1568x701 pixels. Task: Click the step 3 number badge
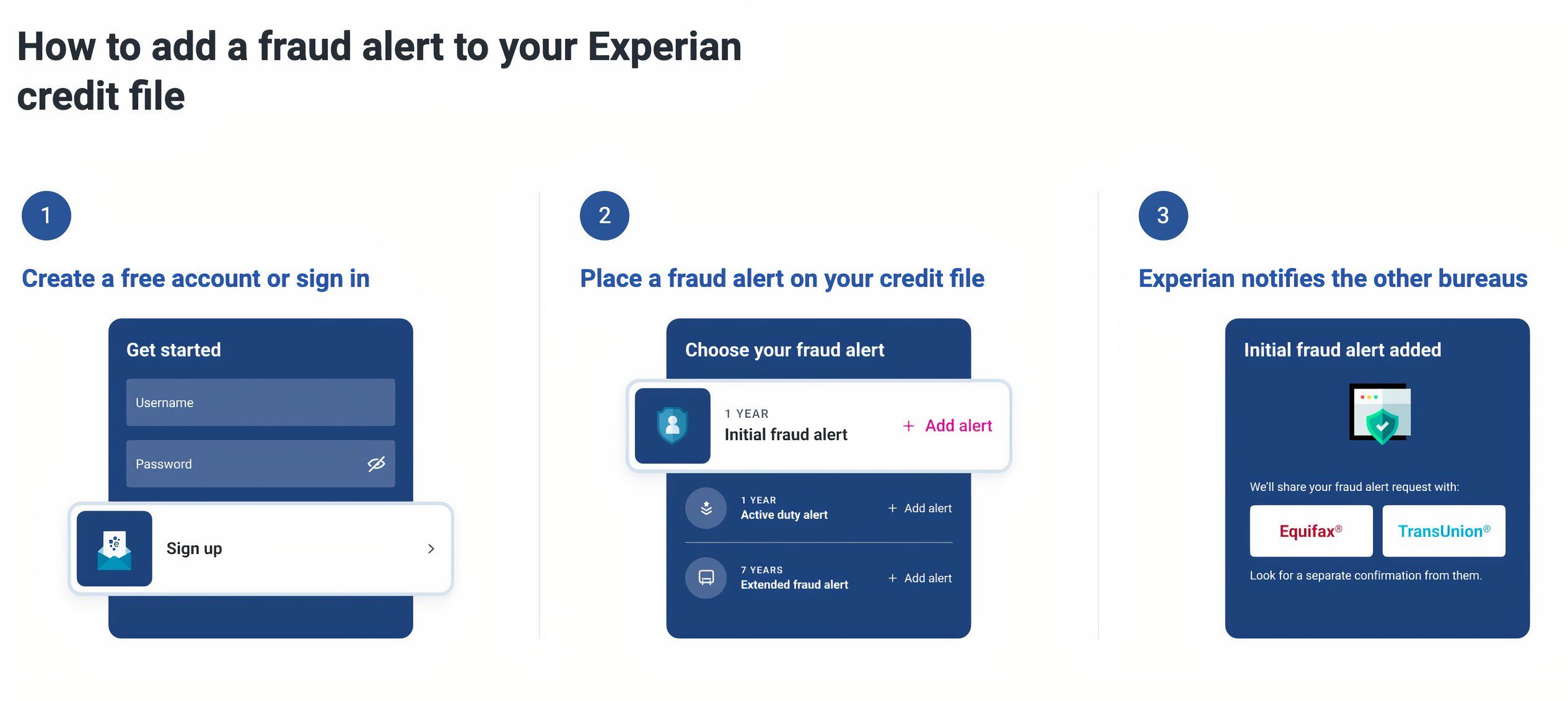coord(1163,216)
